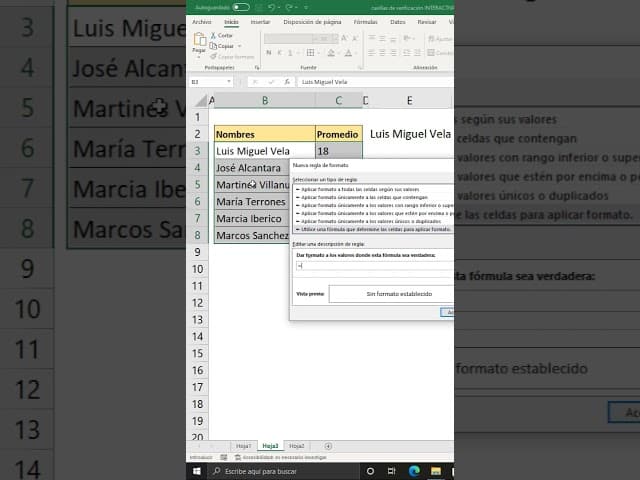640x480 pixels.
Task: Switch to the Insertar ribbon tab
Action: click(260, 22)
